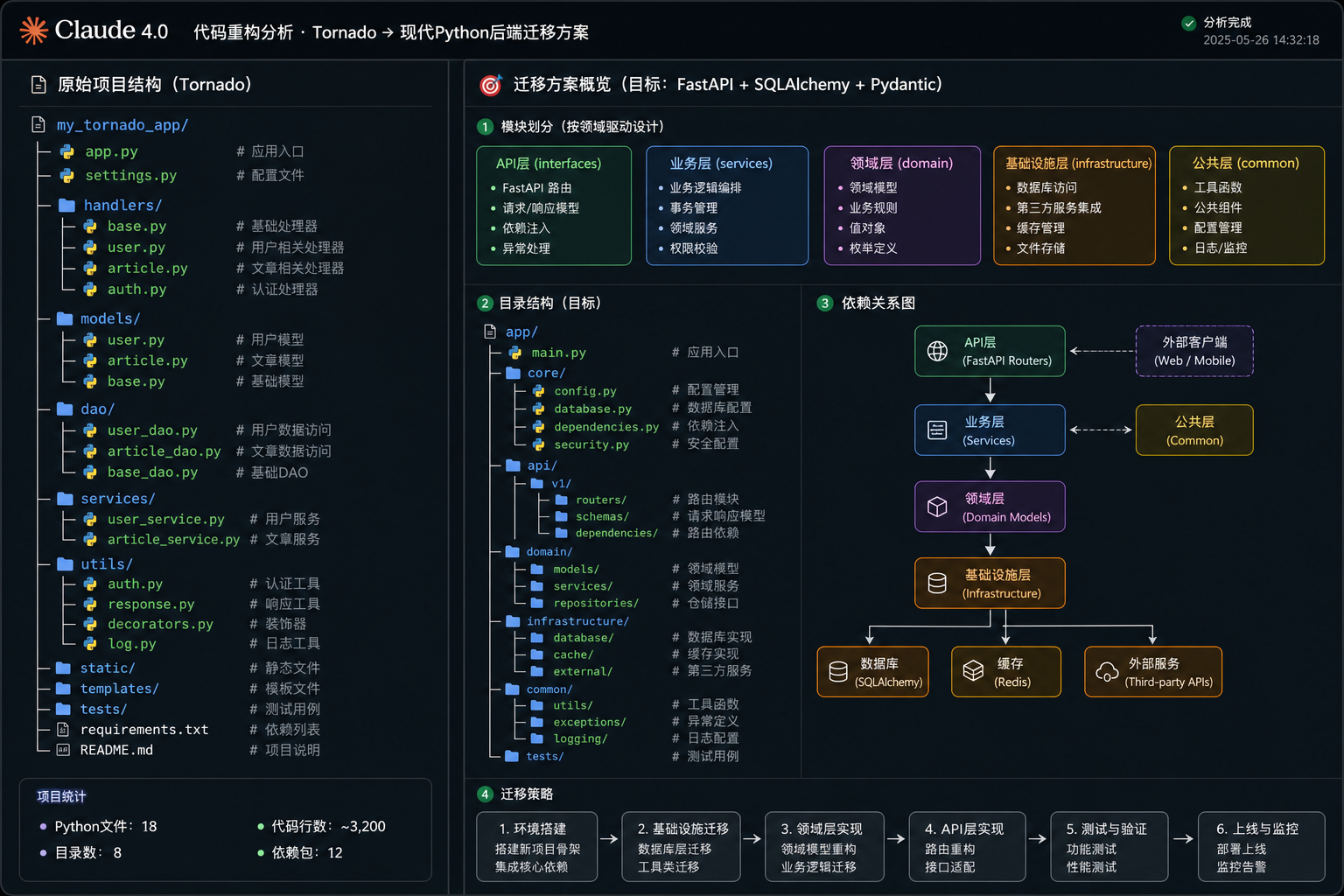Click the database icon in 数据库 SQLAlchemy node
Image resolution: width=1344 pixels, height=896 pixels.
click(838, 672)
